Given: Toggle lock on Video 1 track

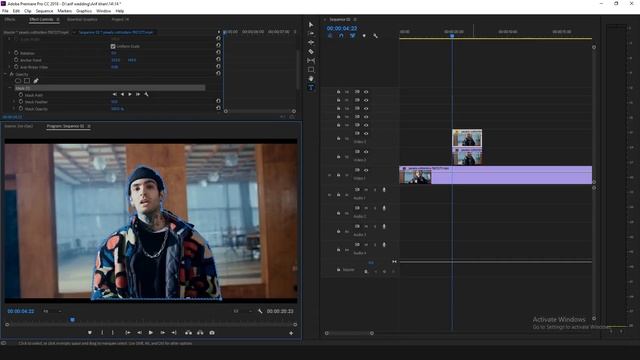Looking at the screenshot, I should (x=338, y=175).
